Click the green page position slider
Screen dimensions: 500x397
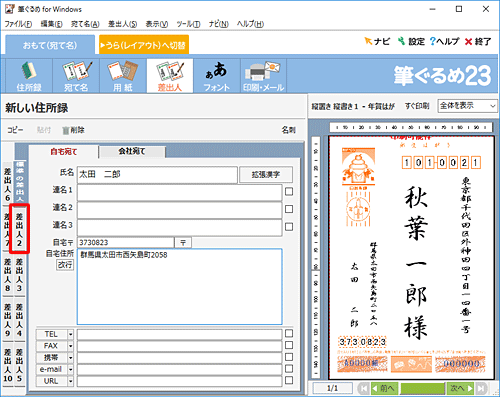(x=422, y=388)
